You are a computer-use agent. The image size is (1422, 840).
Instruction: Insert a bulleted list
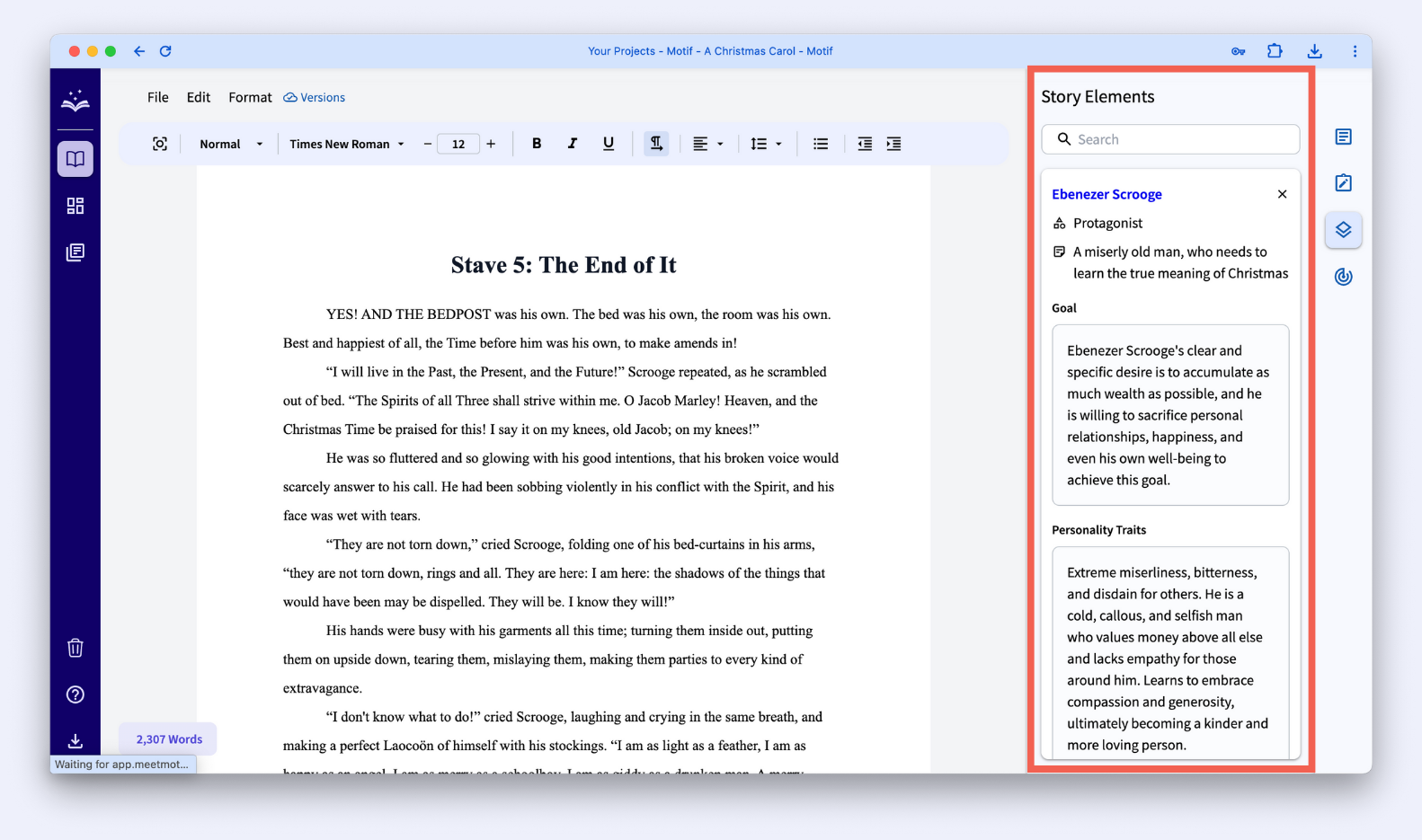(821, 144)
